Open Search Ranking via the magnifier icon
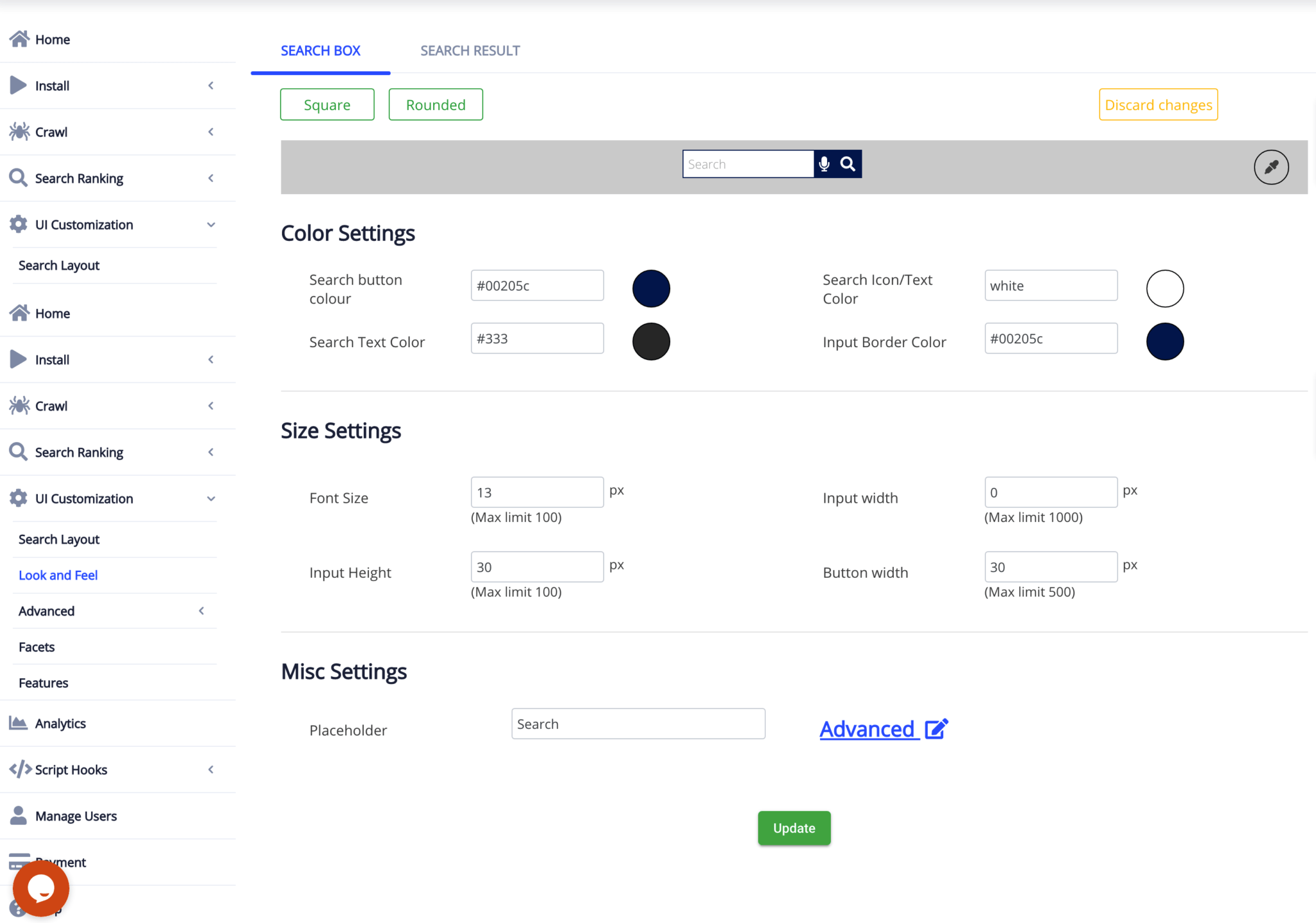This screenshot has height=923, width=1316. tap(17, 177)
